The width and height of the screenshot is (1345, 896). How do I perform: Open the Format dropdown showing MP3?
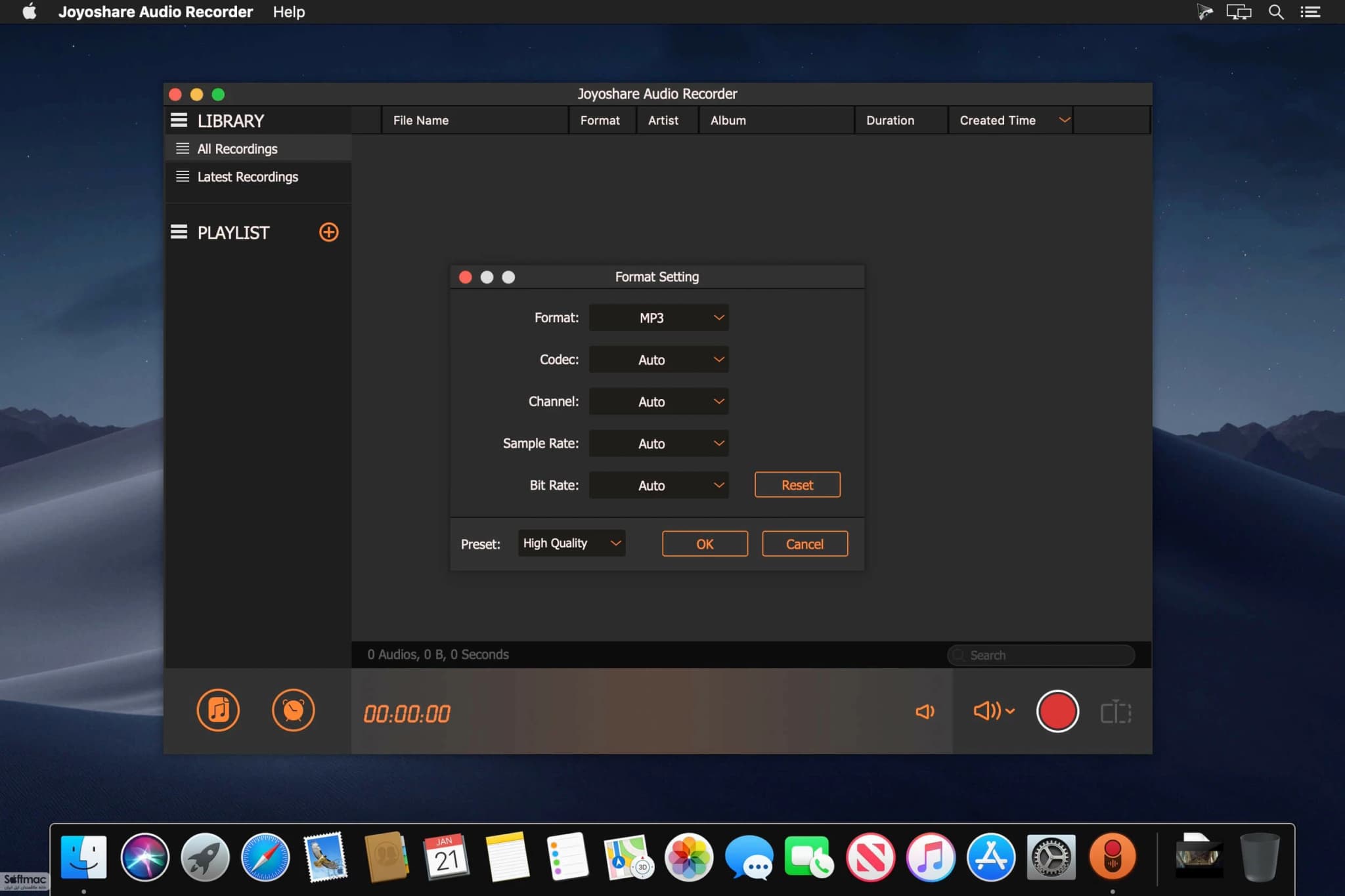click(x=659, y=318)
